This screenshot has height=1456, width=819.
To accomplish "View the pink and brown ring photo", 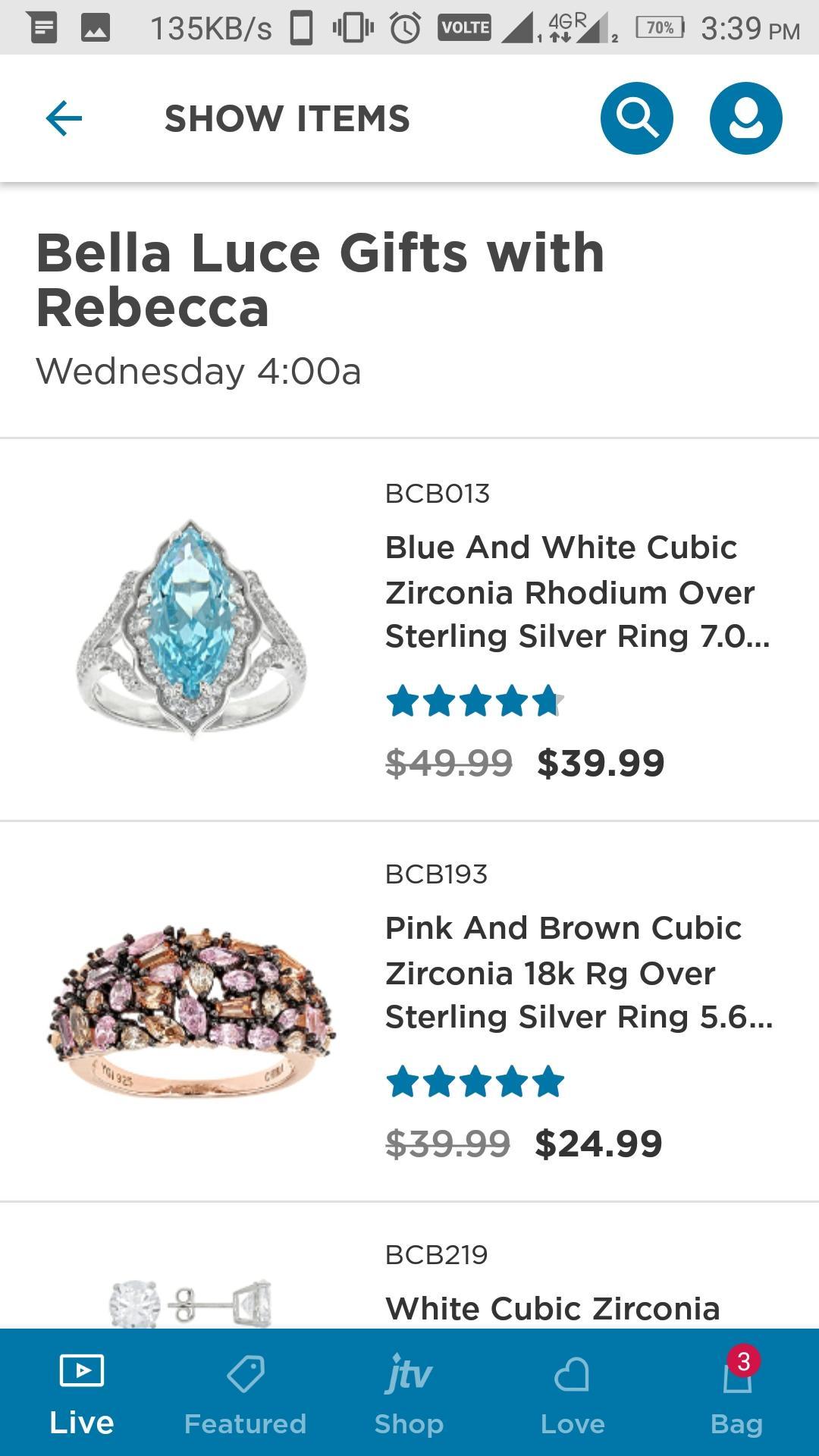I will pyautogui.click(x=191, y=1009).
